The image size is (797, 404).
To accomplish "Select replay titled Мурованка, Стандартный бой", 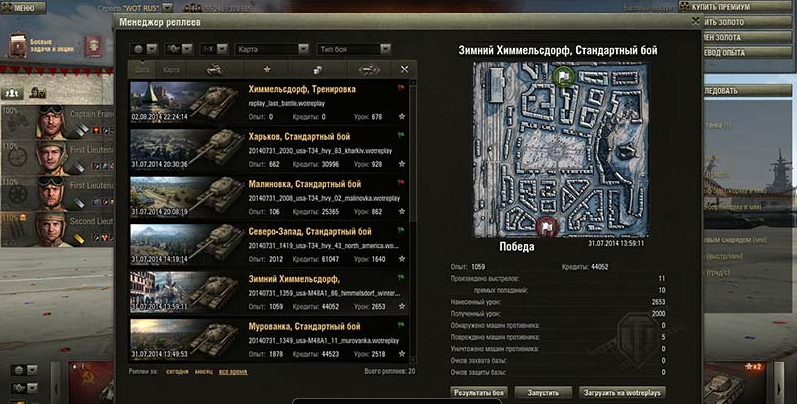I will point(304,327).
